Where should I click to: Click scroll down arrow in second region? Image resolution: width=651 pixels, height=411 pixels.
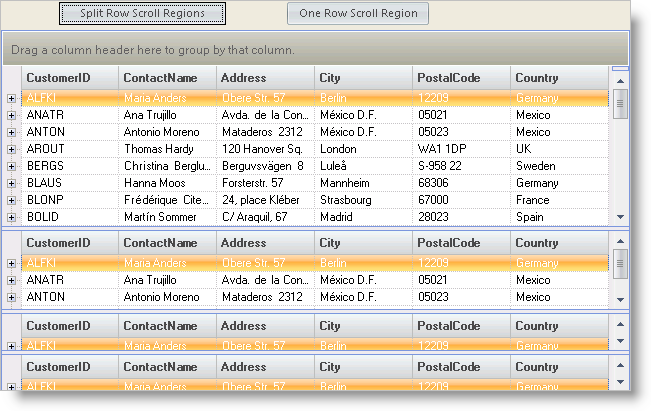[x=620, y=299]
